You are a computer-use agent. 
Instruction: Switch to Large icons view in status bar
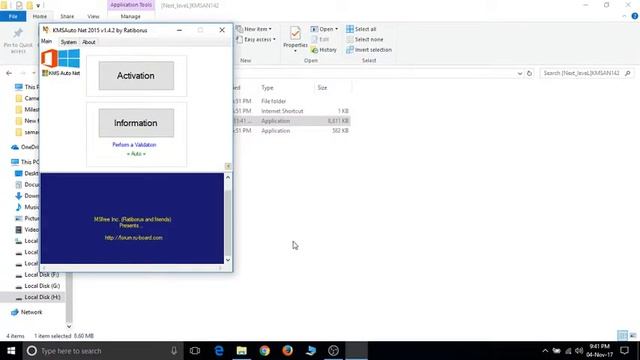click(633, 336)
